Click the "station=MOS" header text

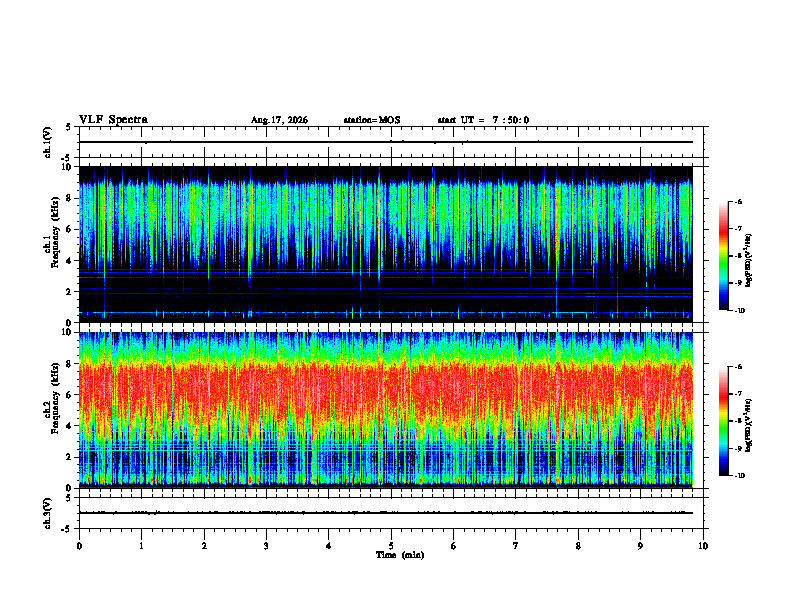[372, 120]
